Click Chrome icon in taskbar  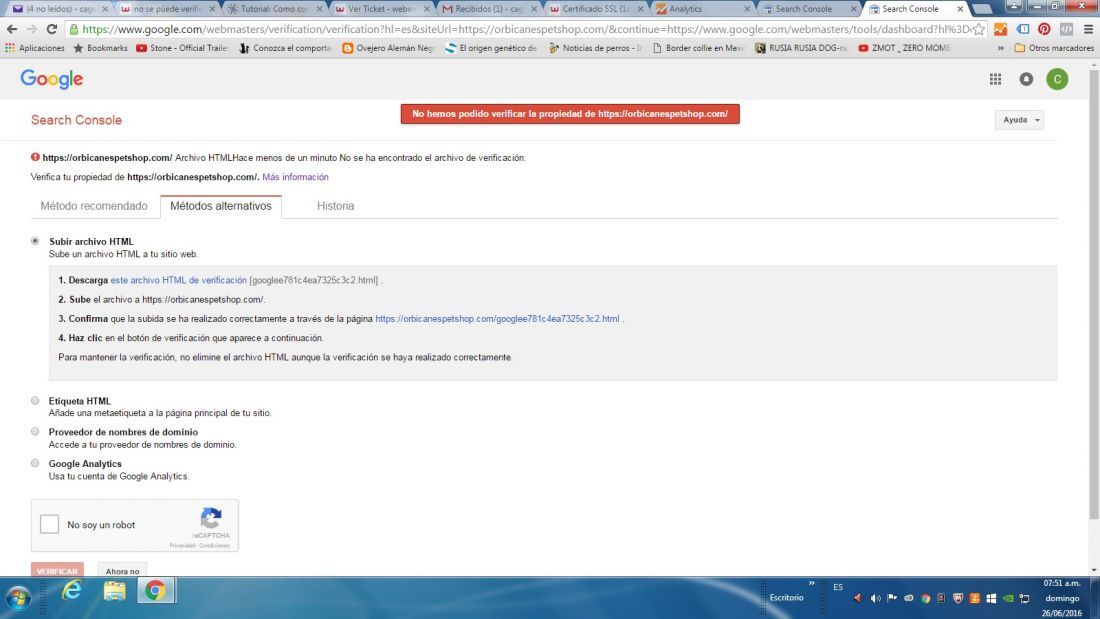[x=155, y=591]
